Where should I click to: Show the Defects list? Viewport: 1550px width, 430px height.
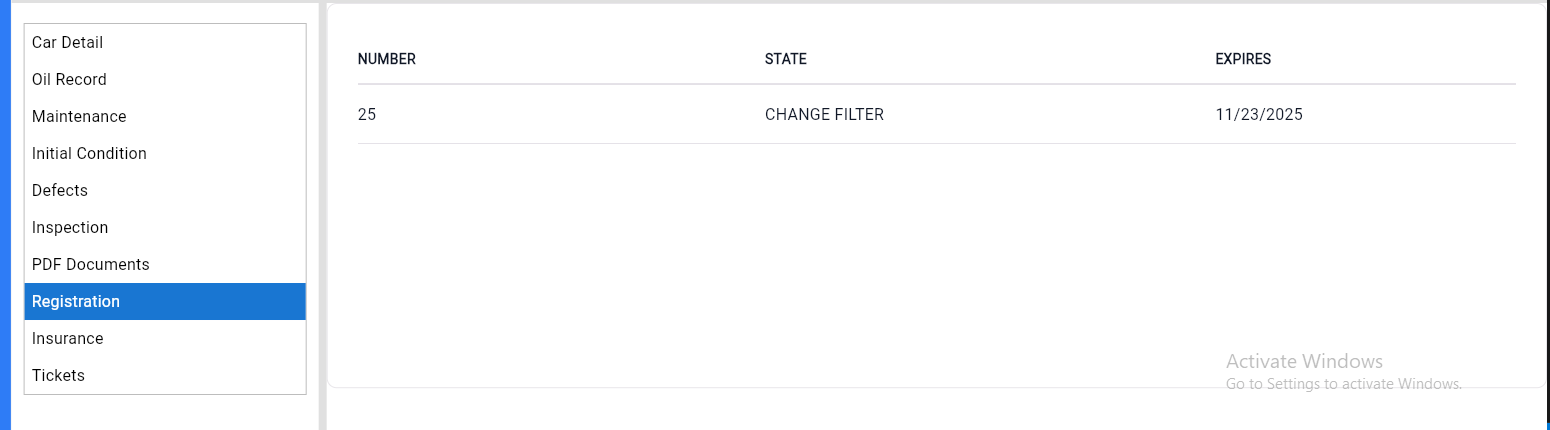tap(60, 191)
